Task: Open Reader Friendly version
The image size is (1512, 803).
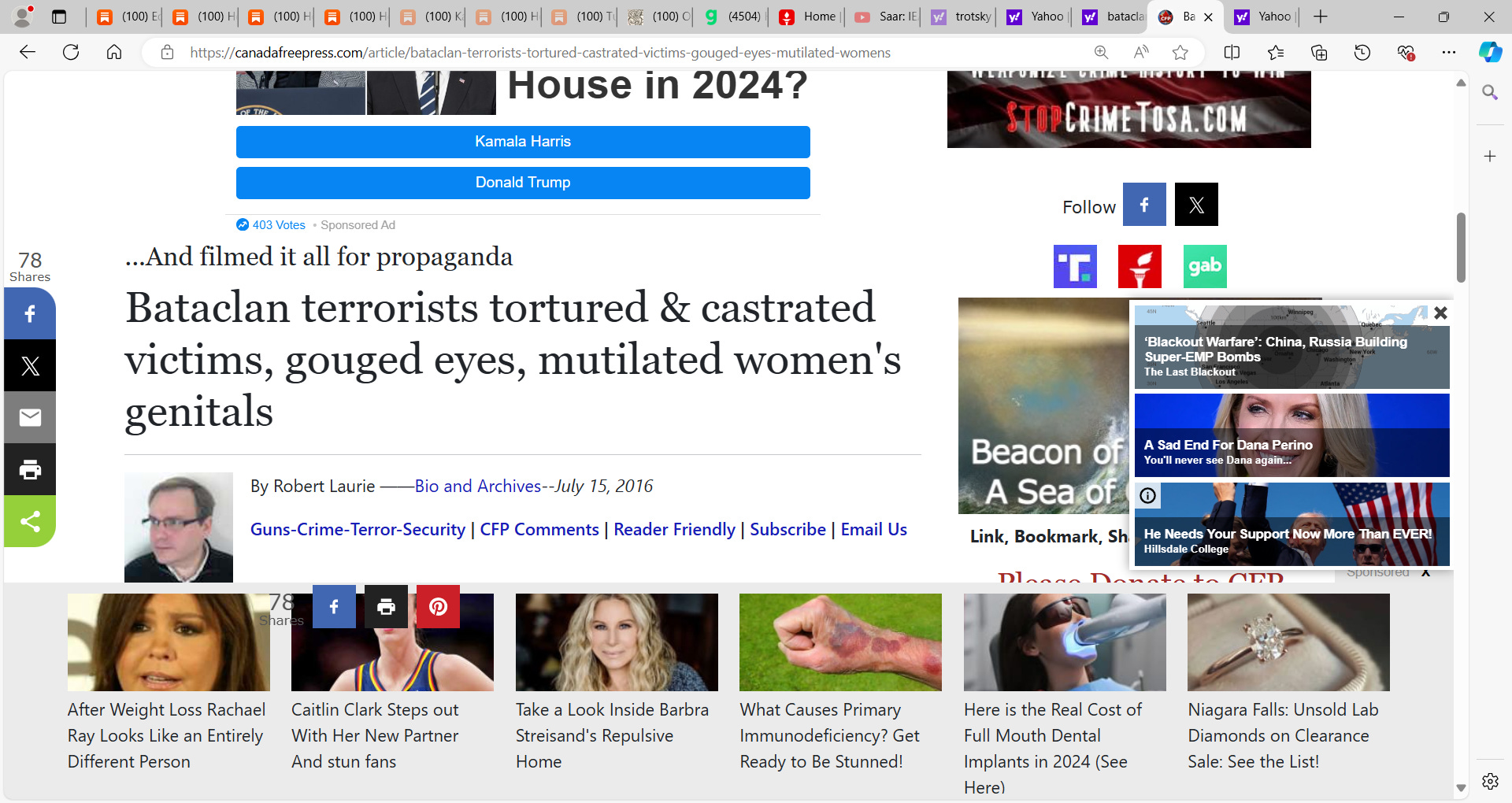Action: click(674, 530)
